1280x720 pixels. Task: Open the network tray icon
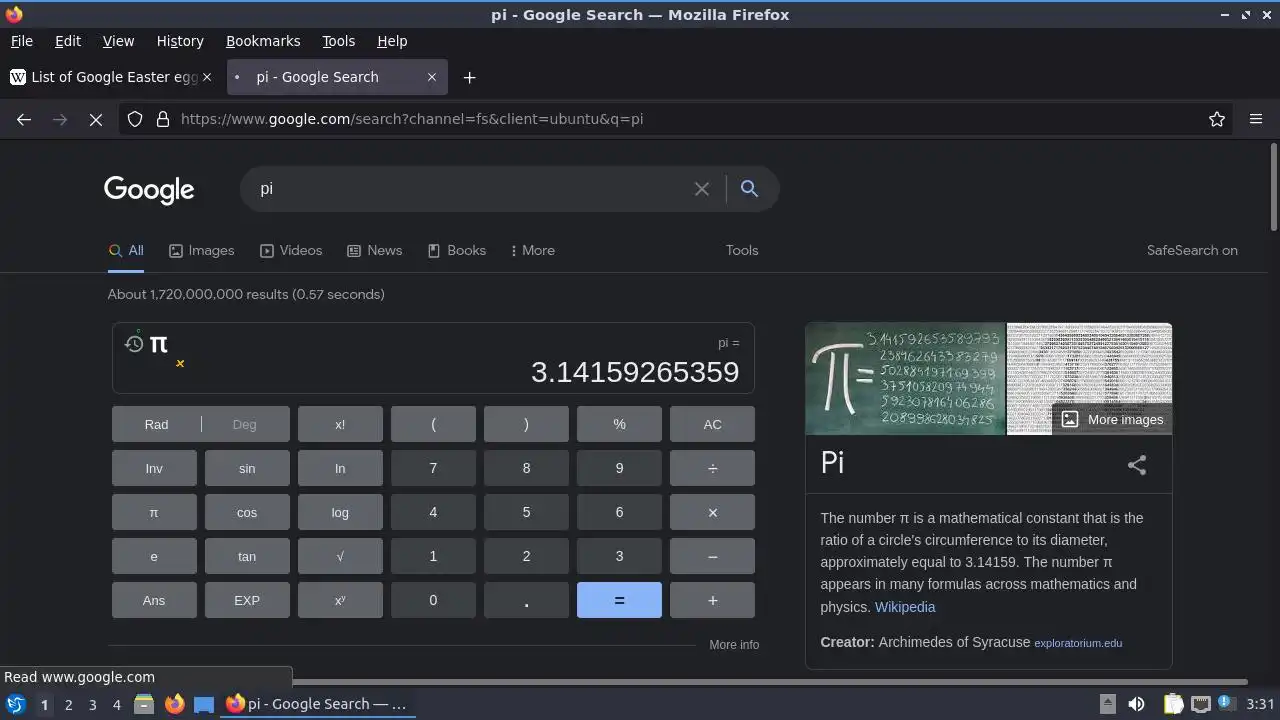(x=1201, y=704)
